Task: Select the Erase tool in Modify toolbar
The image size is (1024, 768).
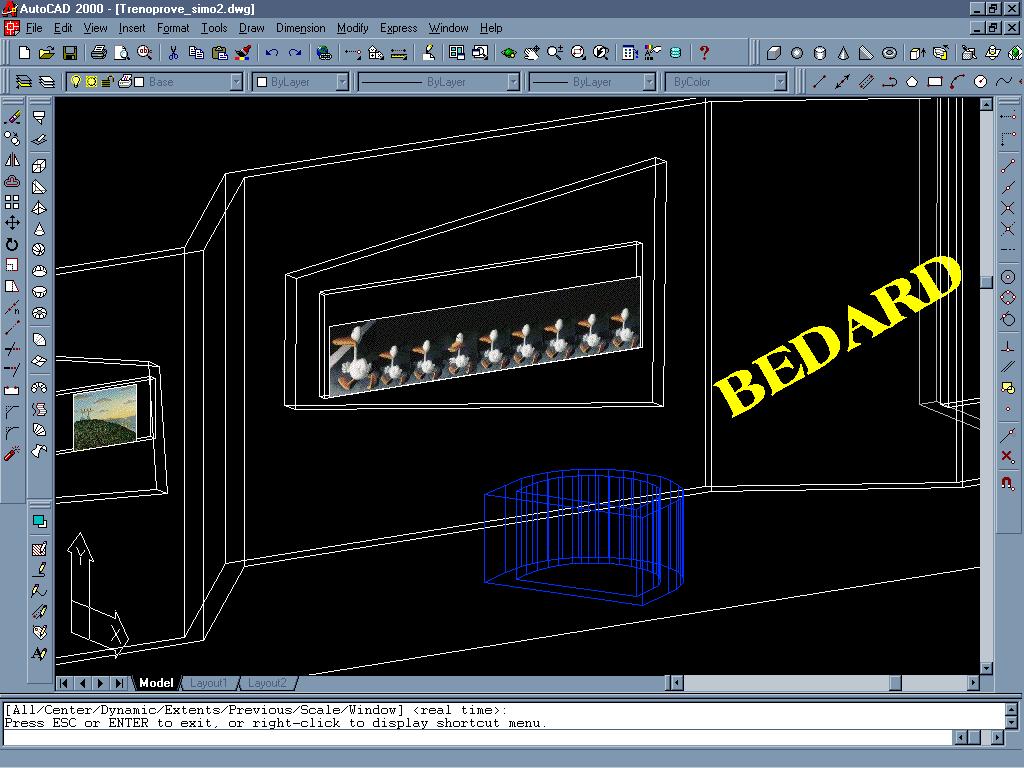Action: click(x=12, y=118)
